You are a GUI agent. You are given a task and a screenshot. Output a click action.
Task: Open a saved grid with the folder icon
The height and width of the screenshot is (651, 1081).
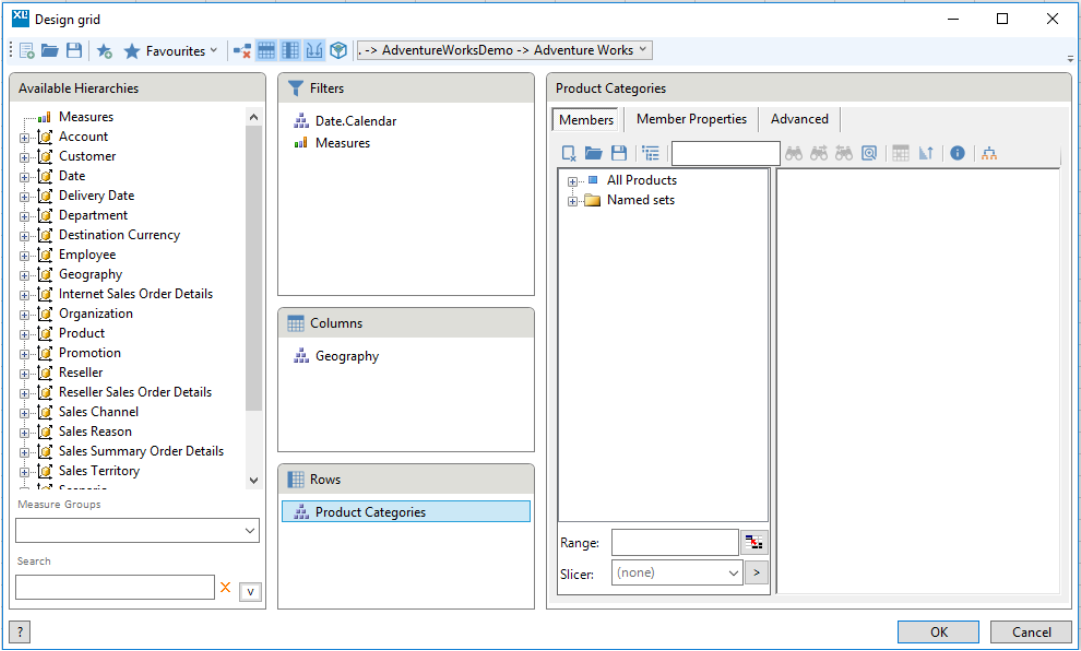coord(49,50)
